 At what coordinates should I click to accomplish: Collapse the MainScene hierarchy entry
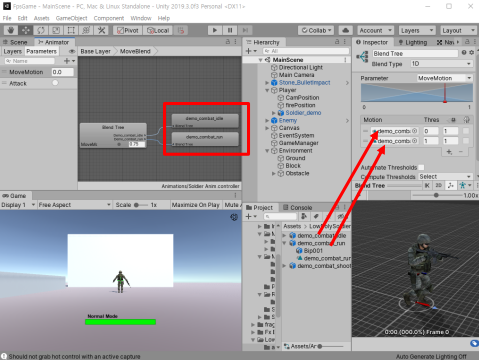tap(260, 60)
